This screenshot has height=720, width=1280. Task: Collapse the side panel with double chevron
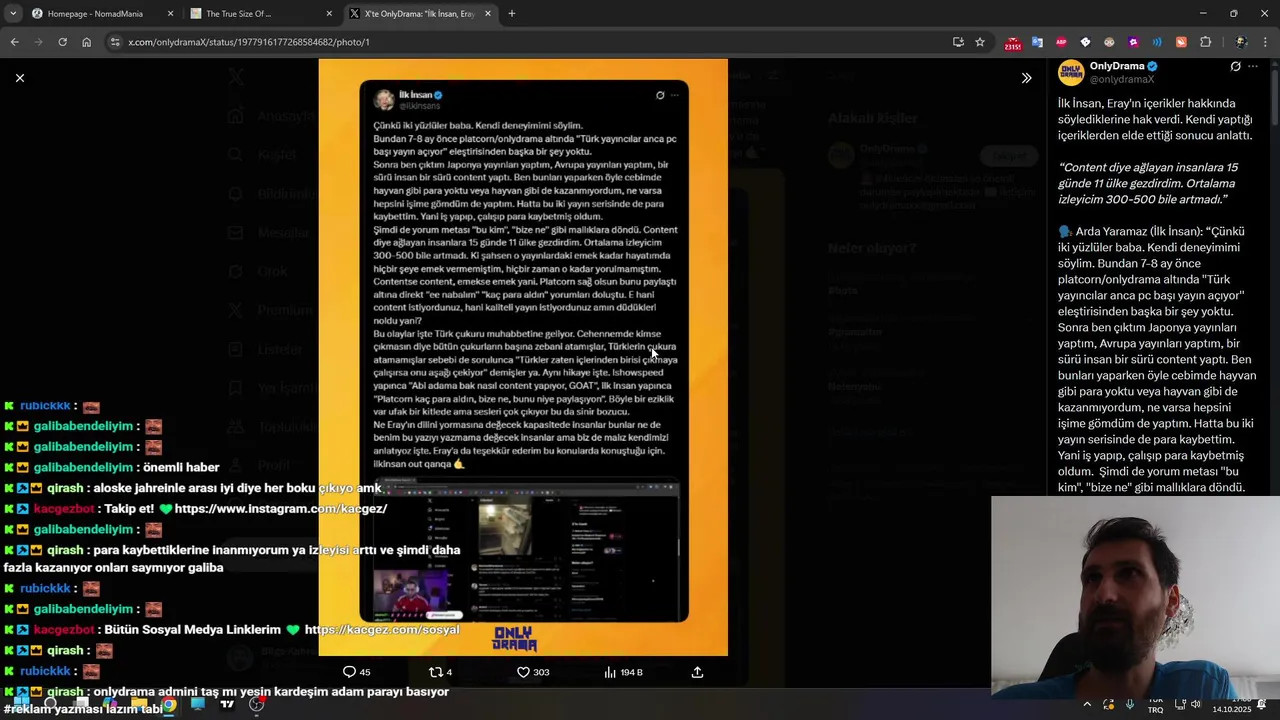pyautogui.click(x=1026, y=78)
